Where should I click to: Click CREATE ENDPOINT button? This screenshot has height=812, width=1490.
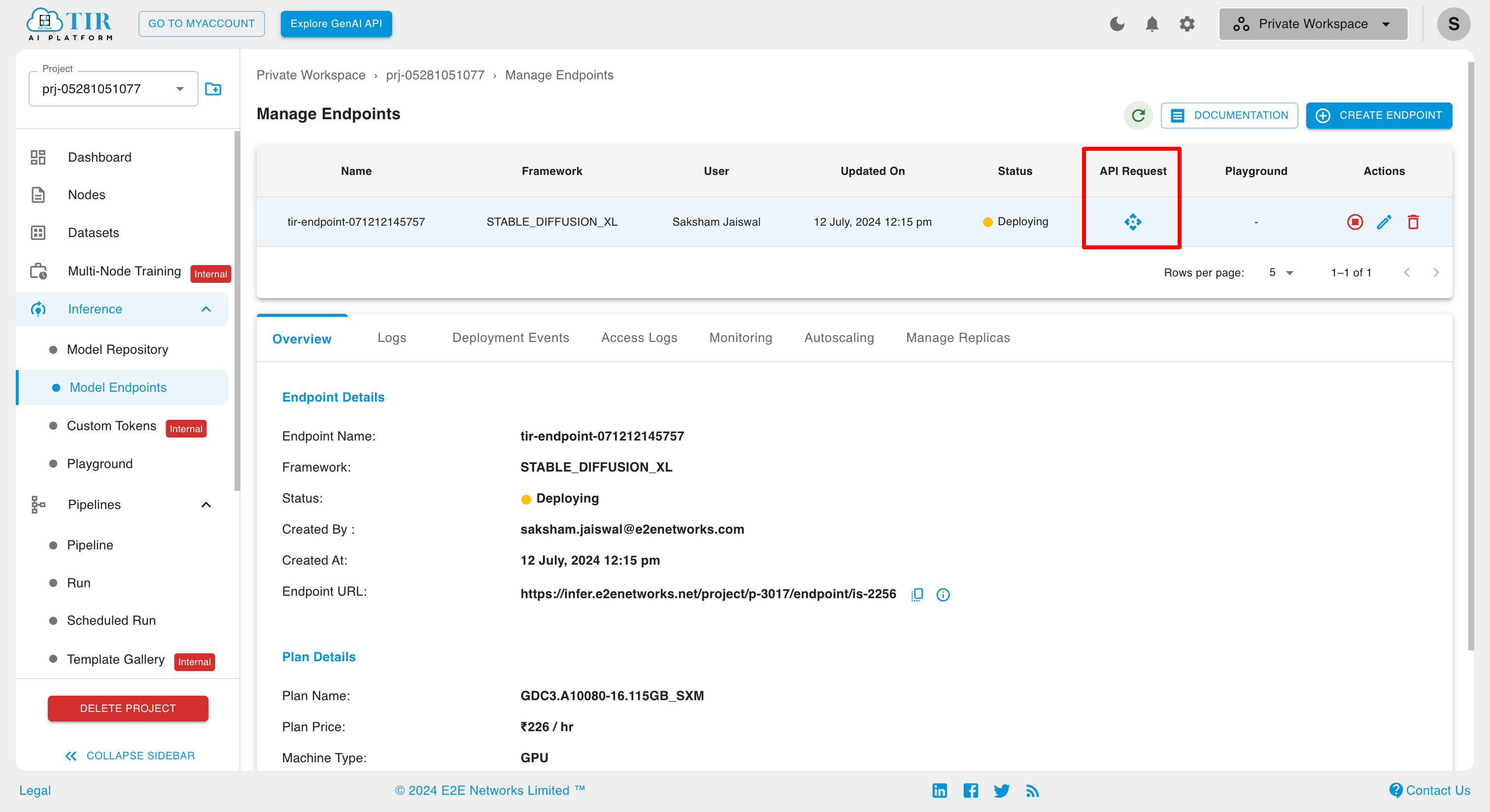click(x=1378, y=115)
